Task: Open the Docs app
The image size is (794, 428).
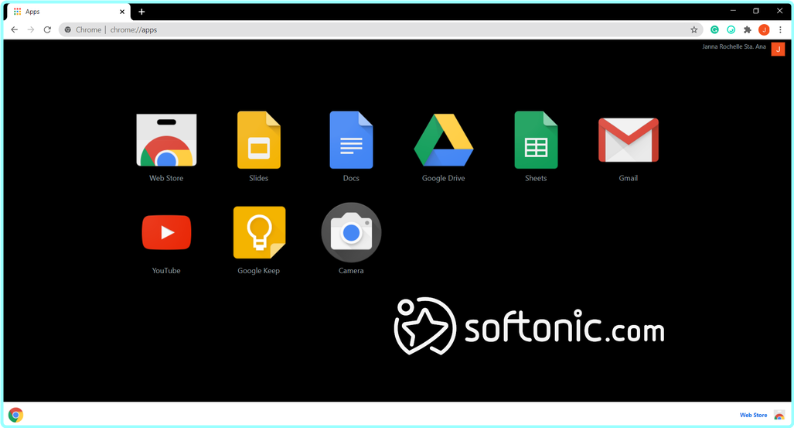Action: click(351, 140)
